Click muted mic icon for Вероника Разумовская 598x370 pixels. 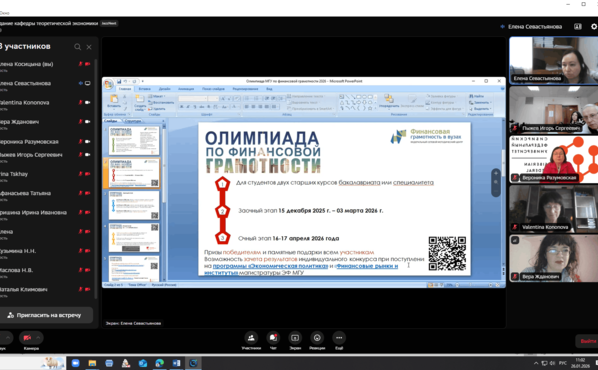(x=80, y=142)
